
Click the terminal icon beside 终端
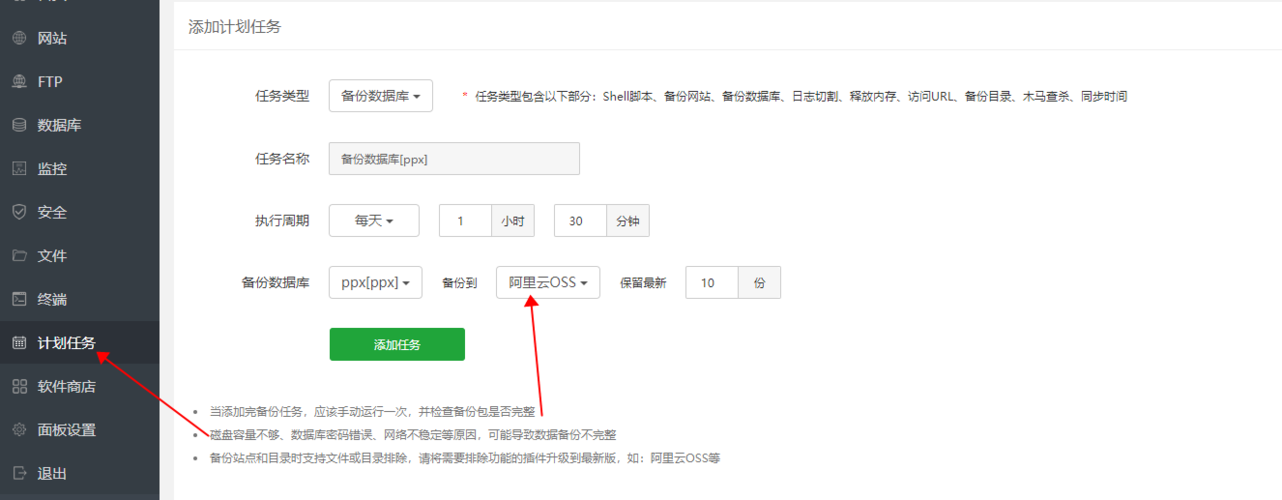coord(19,299)
